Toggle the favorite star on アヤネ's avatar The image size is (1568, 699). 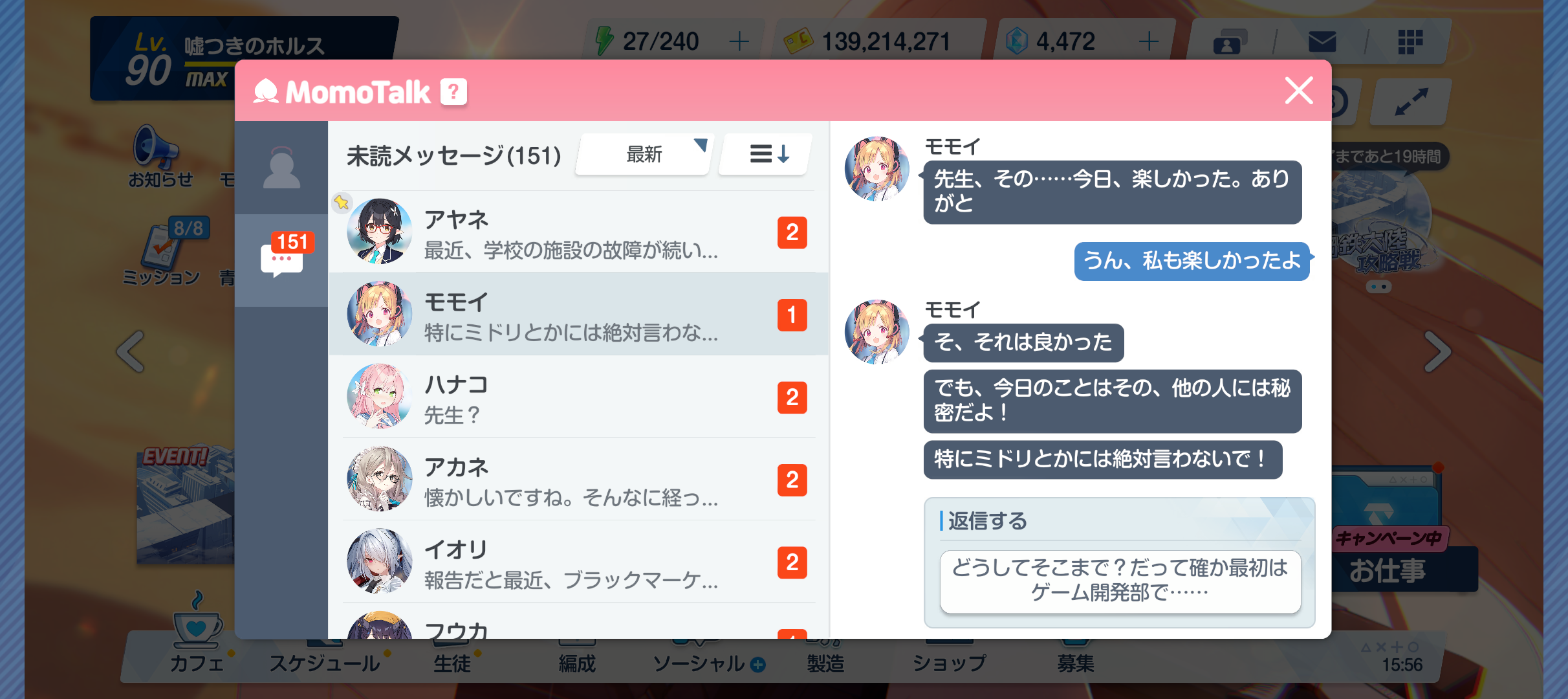coord(342,203)
